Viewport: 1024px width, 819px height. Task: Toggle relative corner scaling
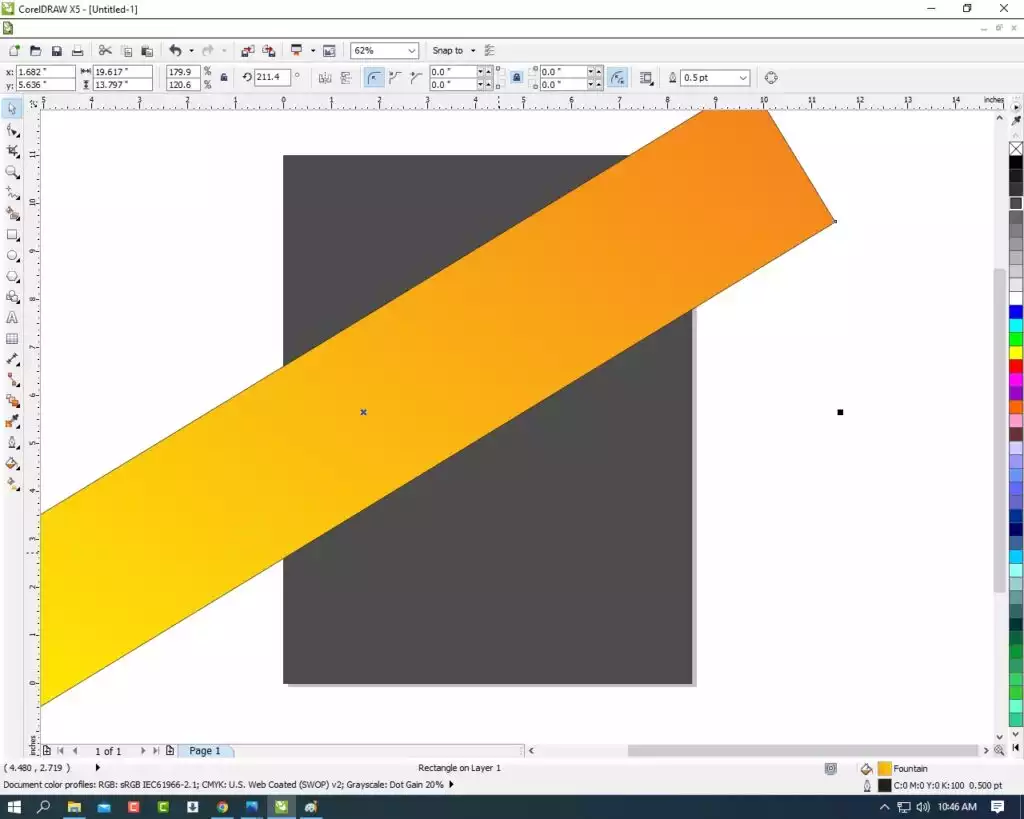point(617,78)
